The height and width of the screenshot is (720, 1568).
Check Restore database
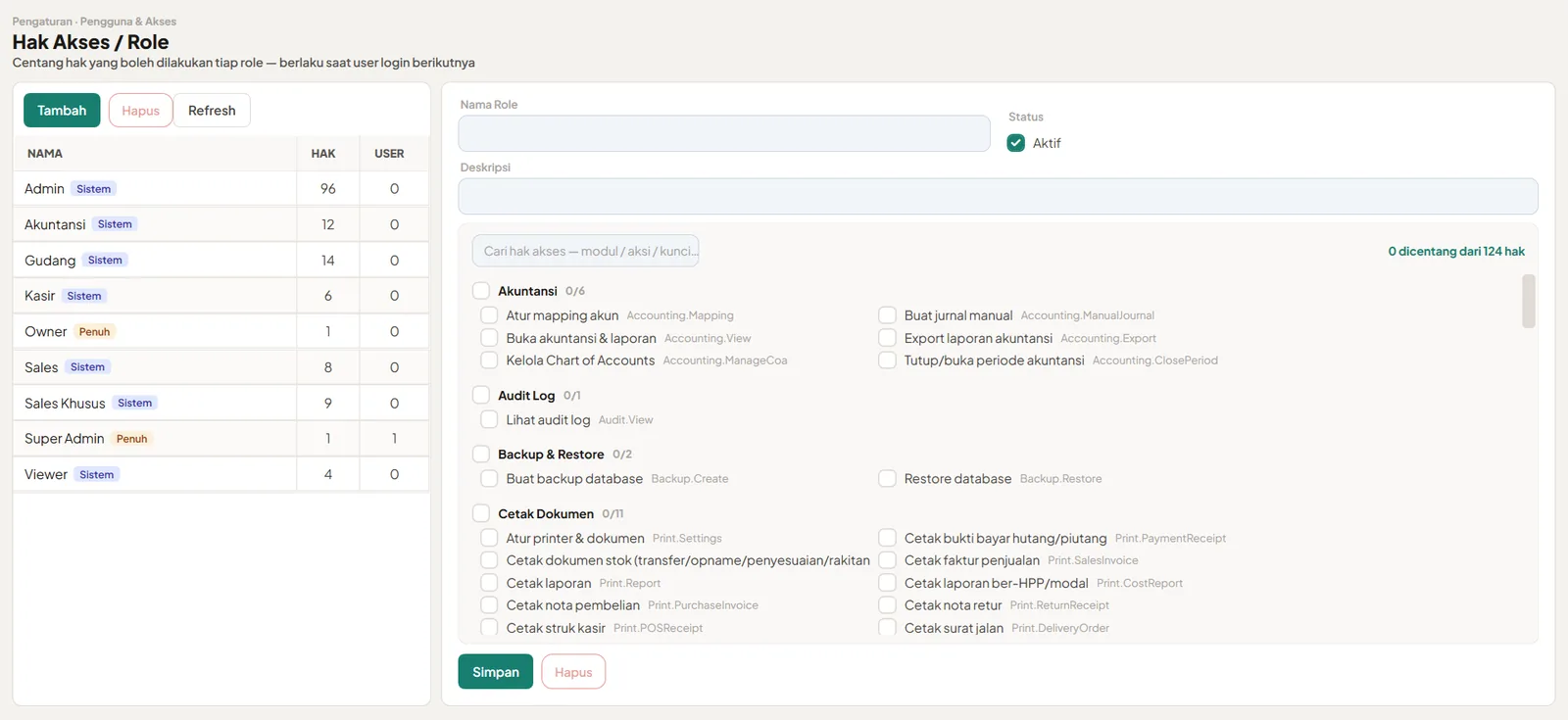(887, 479)
